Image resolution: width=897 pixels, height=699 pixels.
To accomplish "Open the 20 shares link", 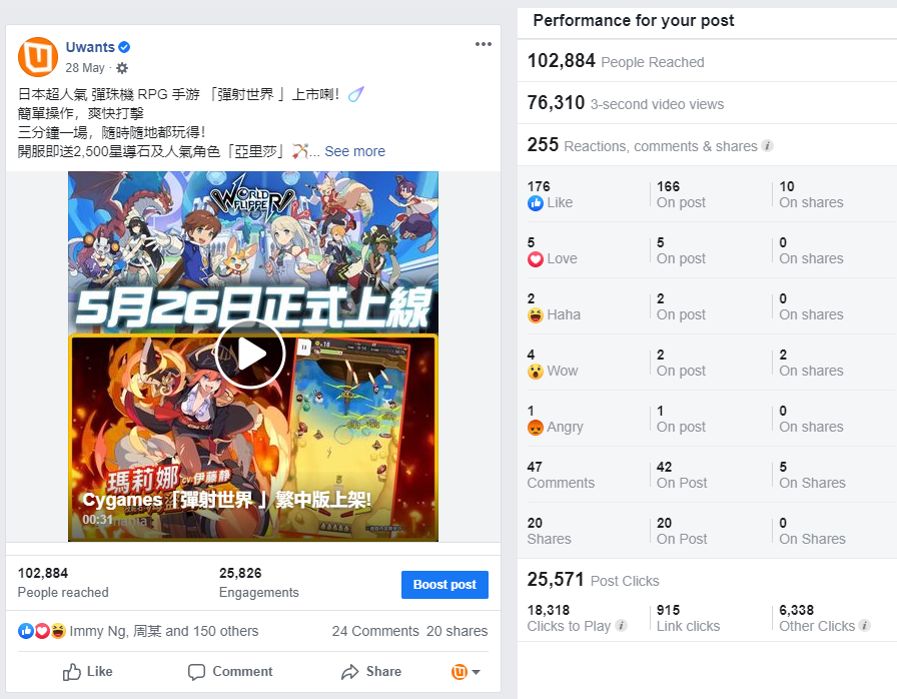I will [457, 631].
